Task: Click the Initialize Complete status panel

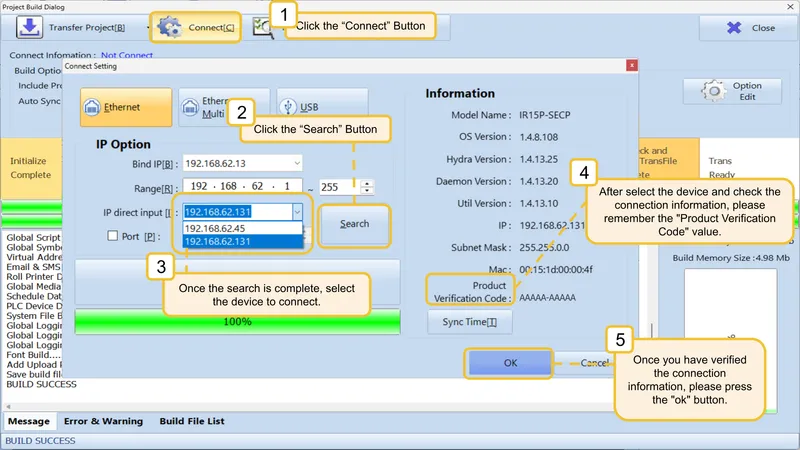Action: pos(31,168)
